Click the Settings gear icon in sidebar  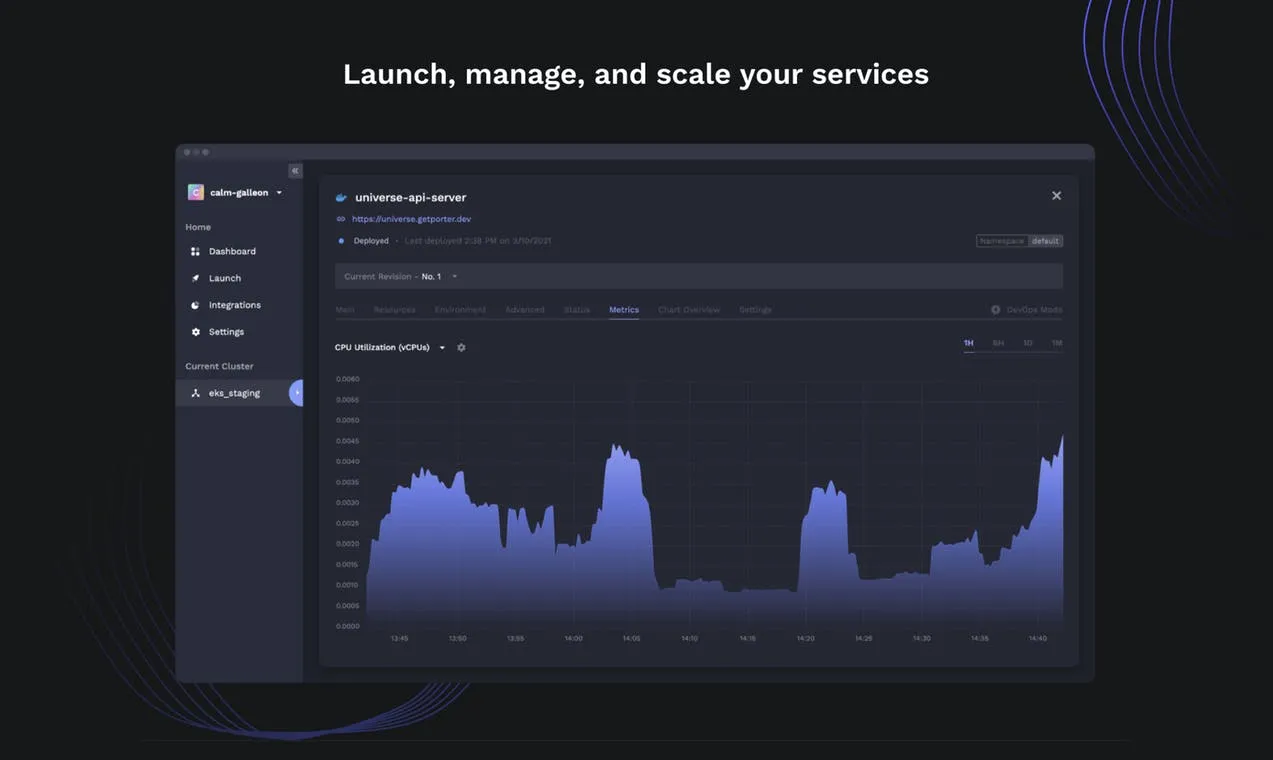(x=195, y=332)
